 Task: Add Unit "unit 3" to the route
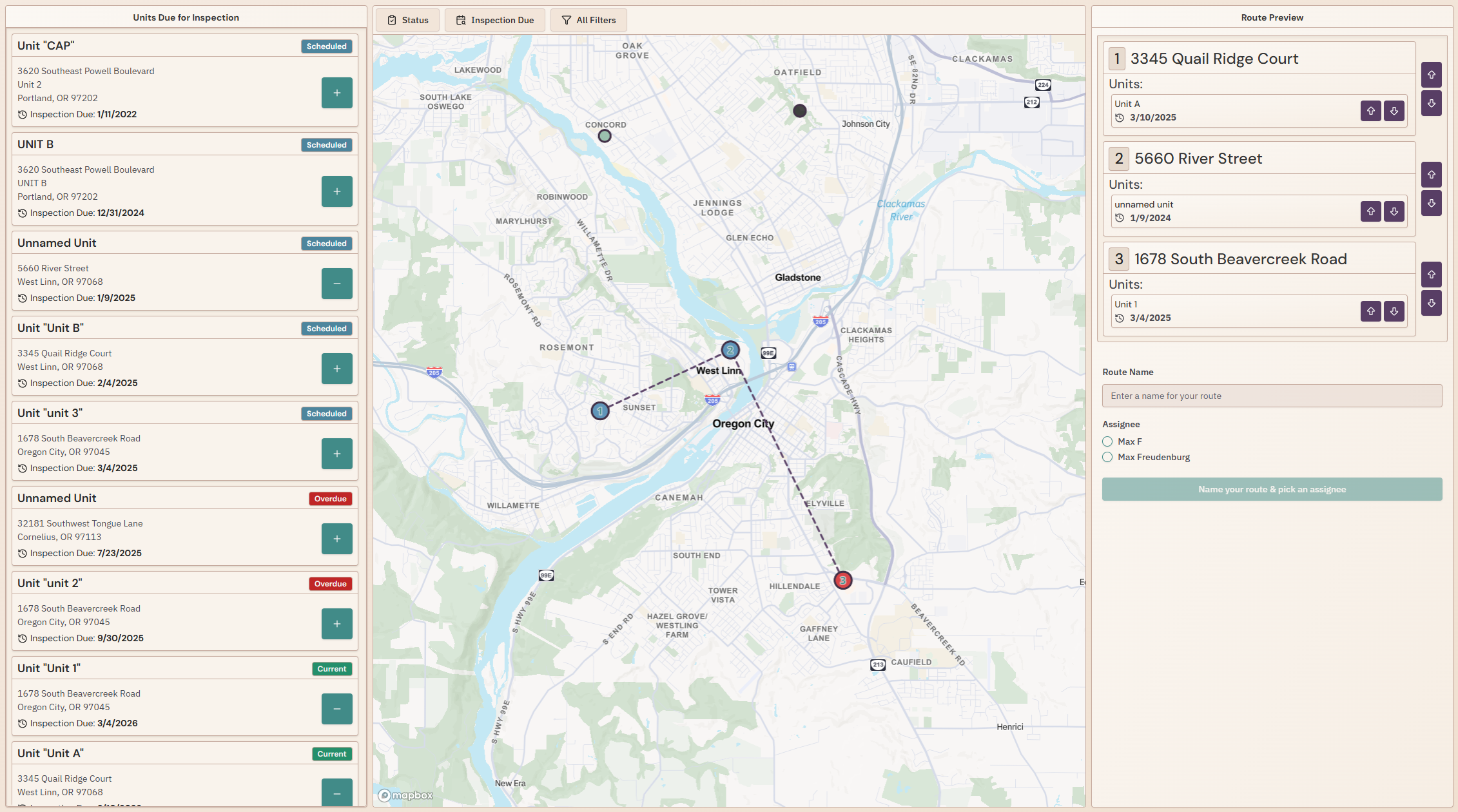tap(336, 453)
